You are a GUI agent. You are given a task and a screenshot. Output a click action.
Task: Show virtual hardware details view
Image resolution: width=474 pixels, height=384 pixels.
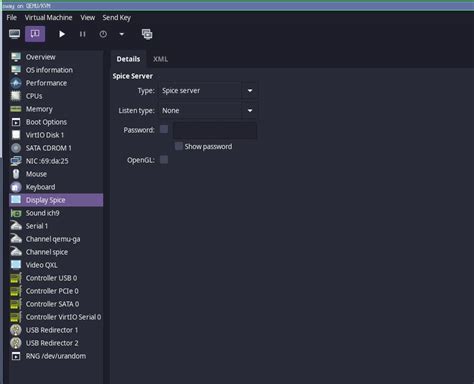click(35, 34)
